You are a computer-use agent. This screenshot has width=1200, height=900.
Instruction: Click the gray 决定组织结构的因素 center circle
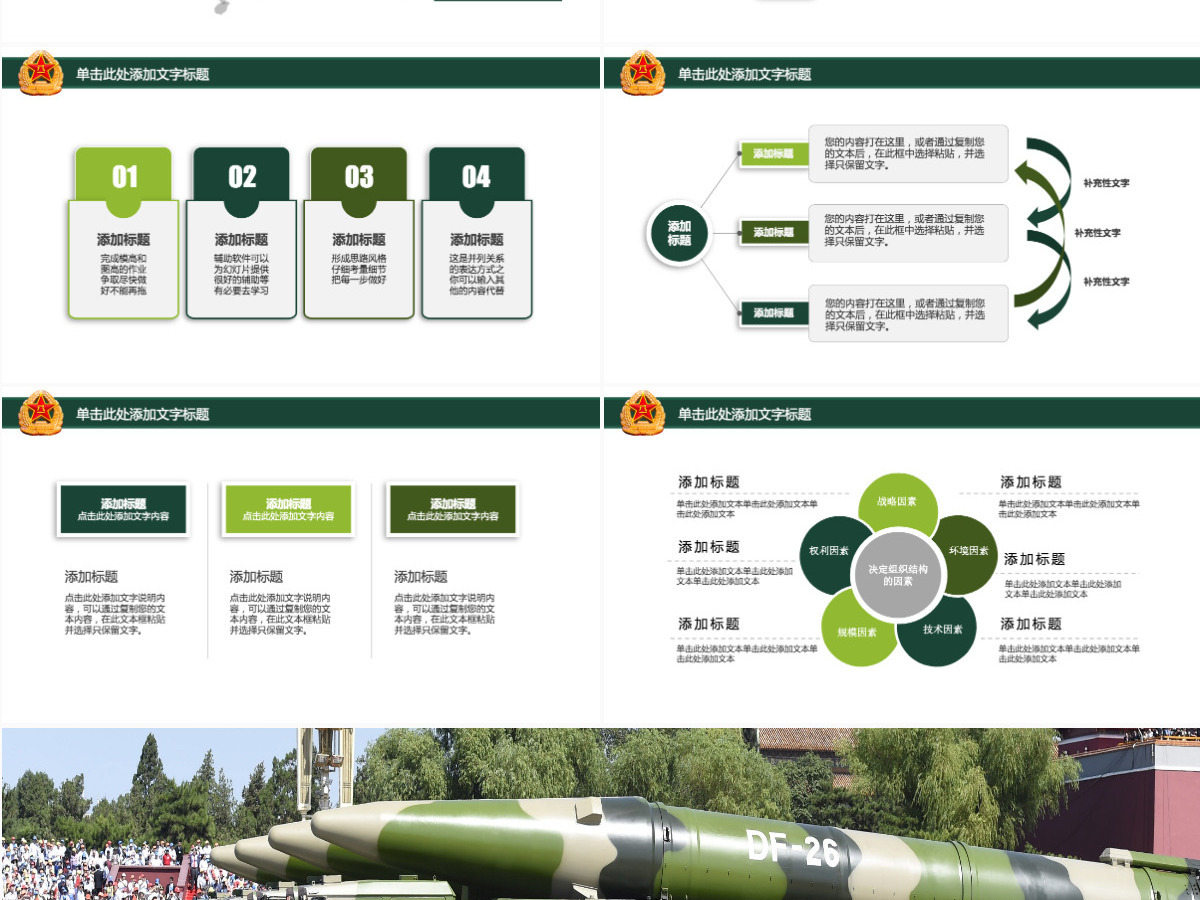click(897, 575)
